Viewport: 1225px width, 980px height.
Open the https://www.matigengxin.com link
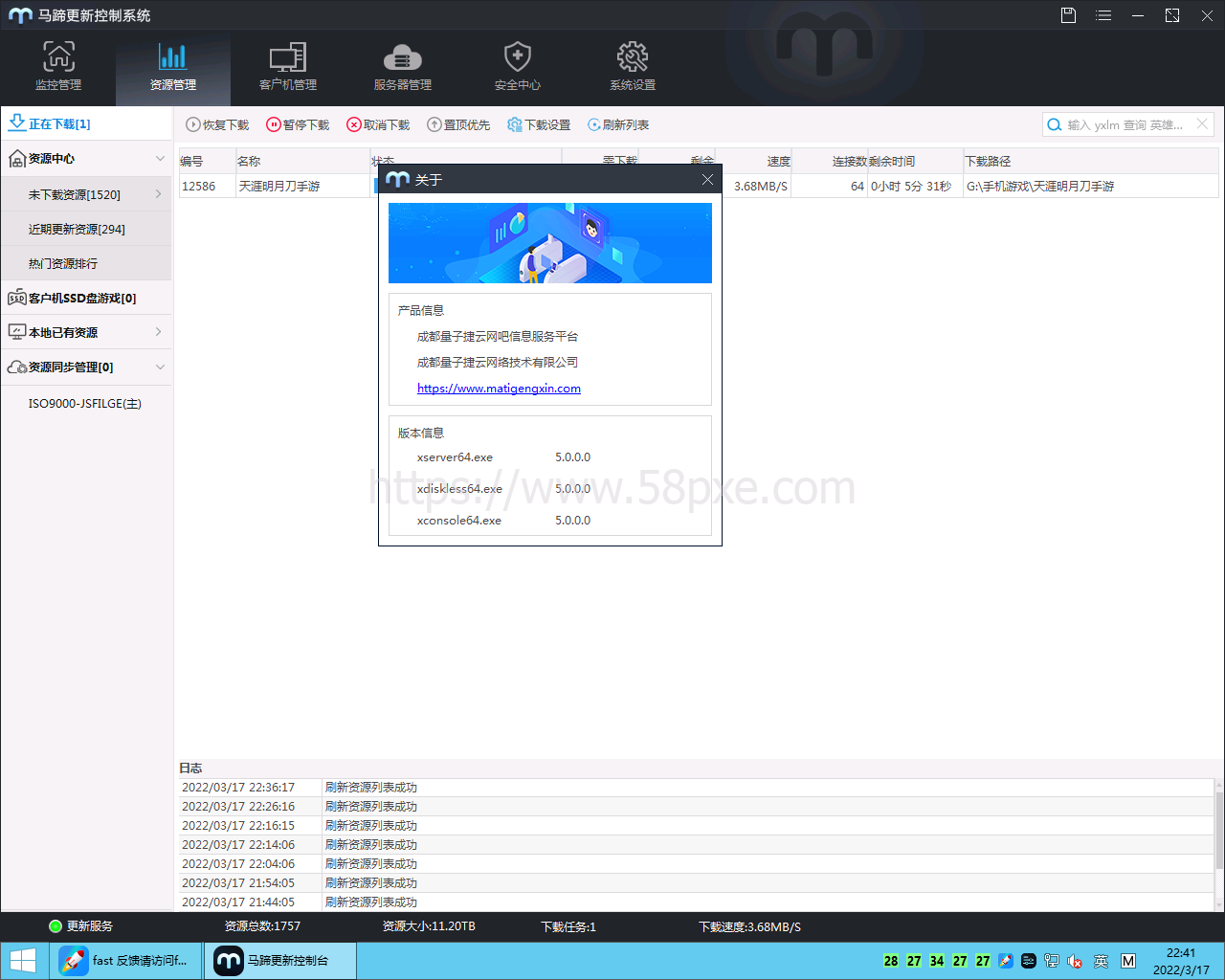click(499, 388)
